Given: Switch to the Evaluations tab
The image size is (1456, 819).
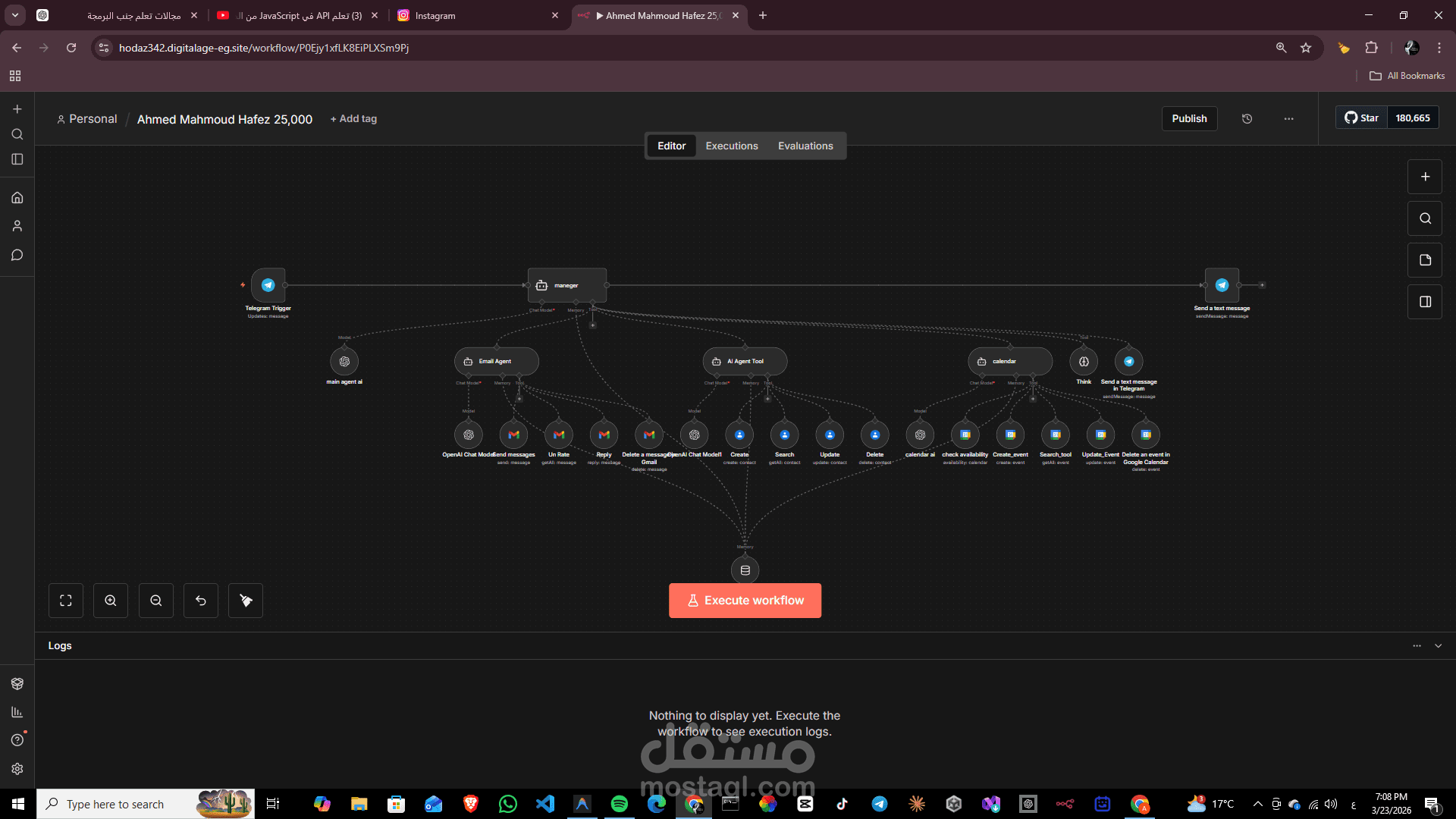Looking at the screenshot, I should 805,146.
